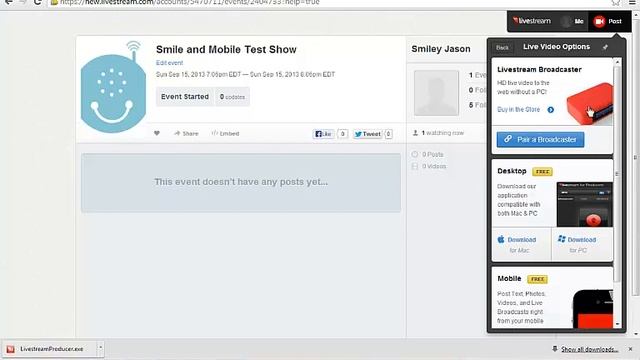
Task: Bookmark page with star icon
Action: tap(616, 2)
